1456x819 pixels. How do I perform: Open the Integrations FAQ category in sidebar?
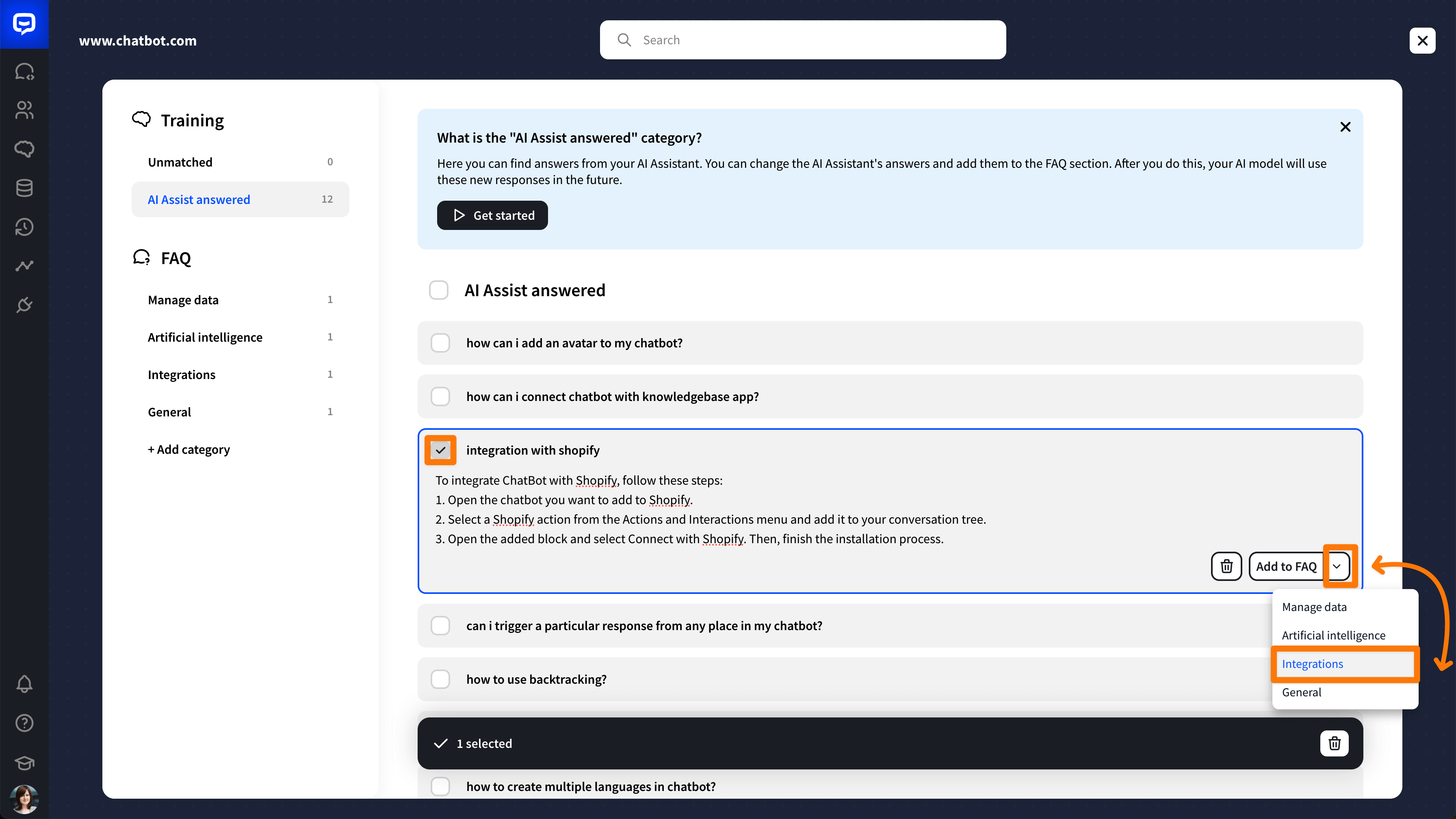[x=240, y=375]
